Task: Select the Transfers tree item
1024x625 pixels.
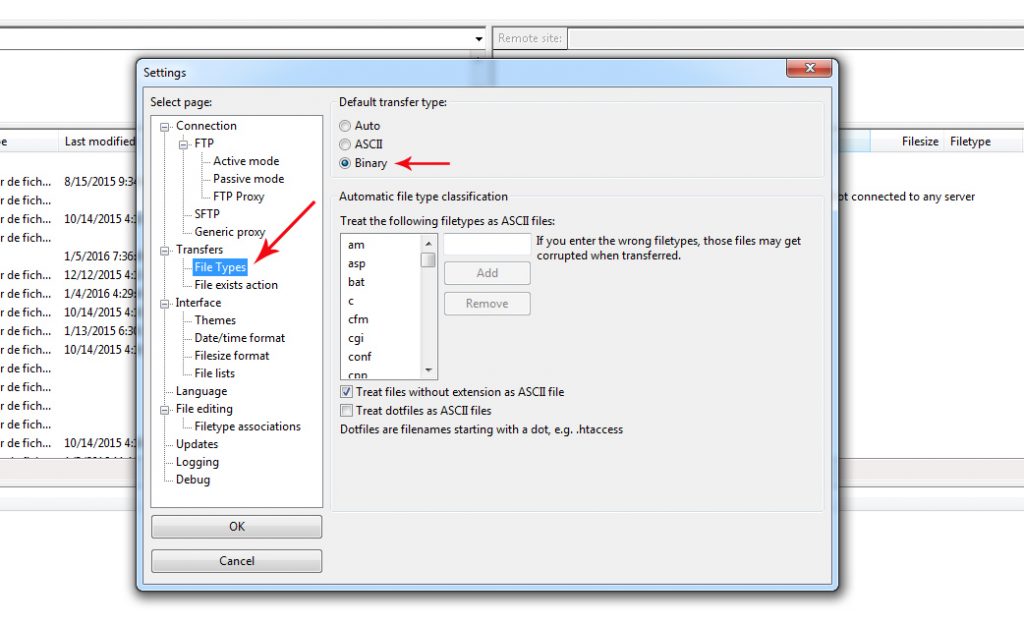Action: click(x=199, y=249)
